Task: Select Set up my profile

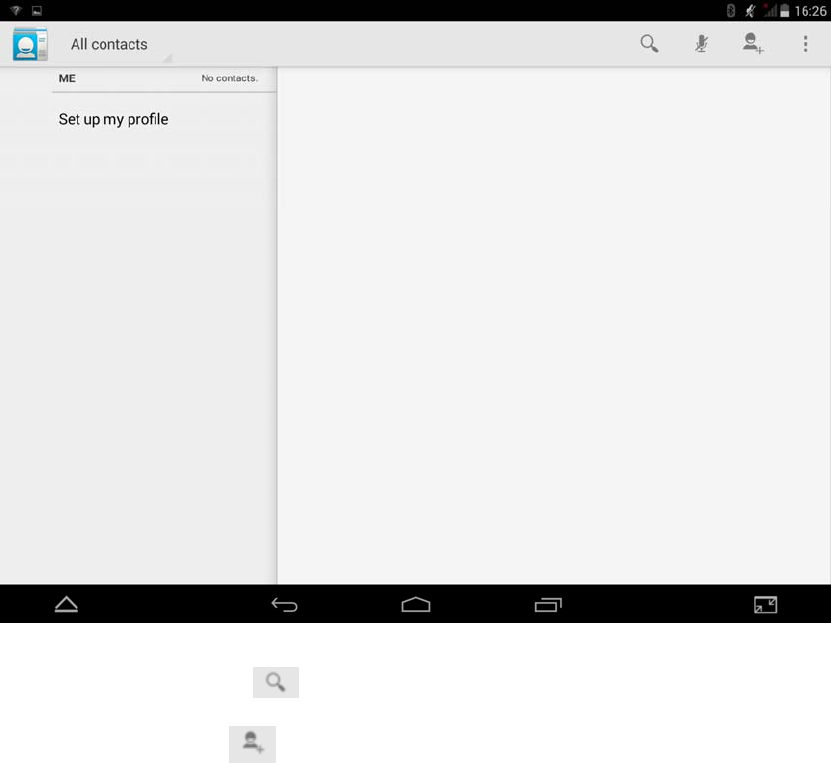Action: pos(113,119)
